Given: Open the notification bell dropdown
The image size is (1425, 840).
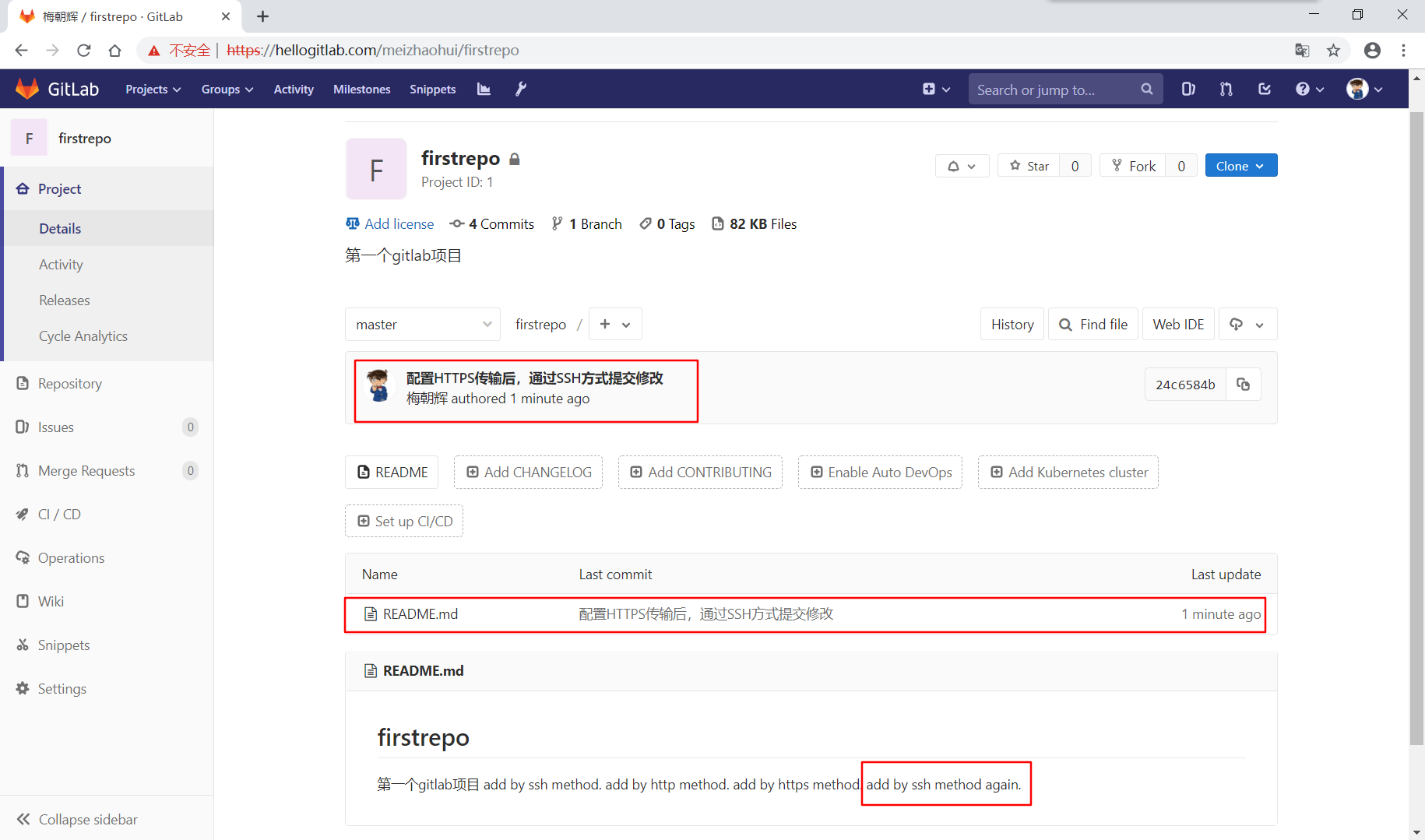Looking at the screenshot, I should 962,166.
